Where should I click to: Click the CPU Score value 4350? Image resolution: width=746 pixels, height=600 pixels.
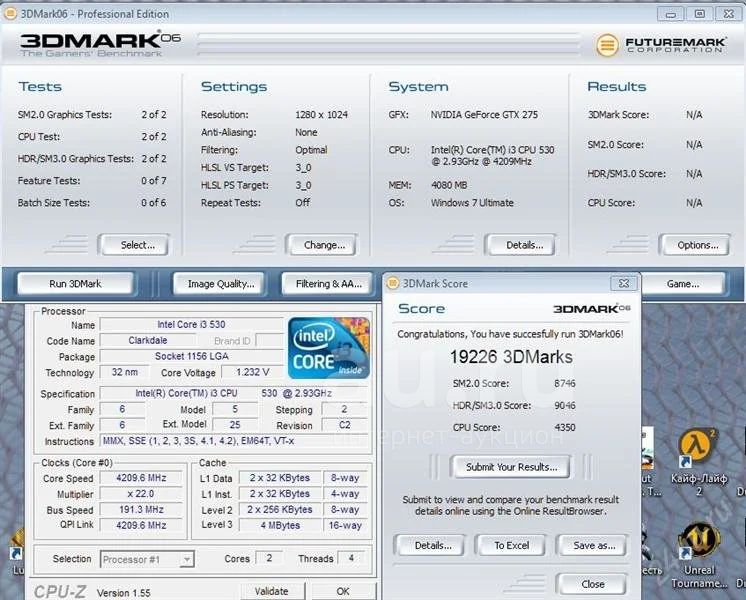click(x=565, y=428)
